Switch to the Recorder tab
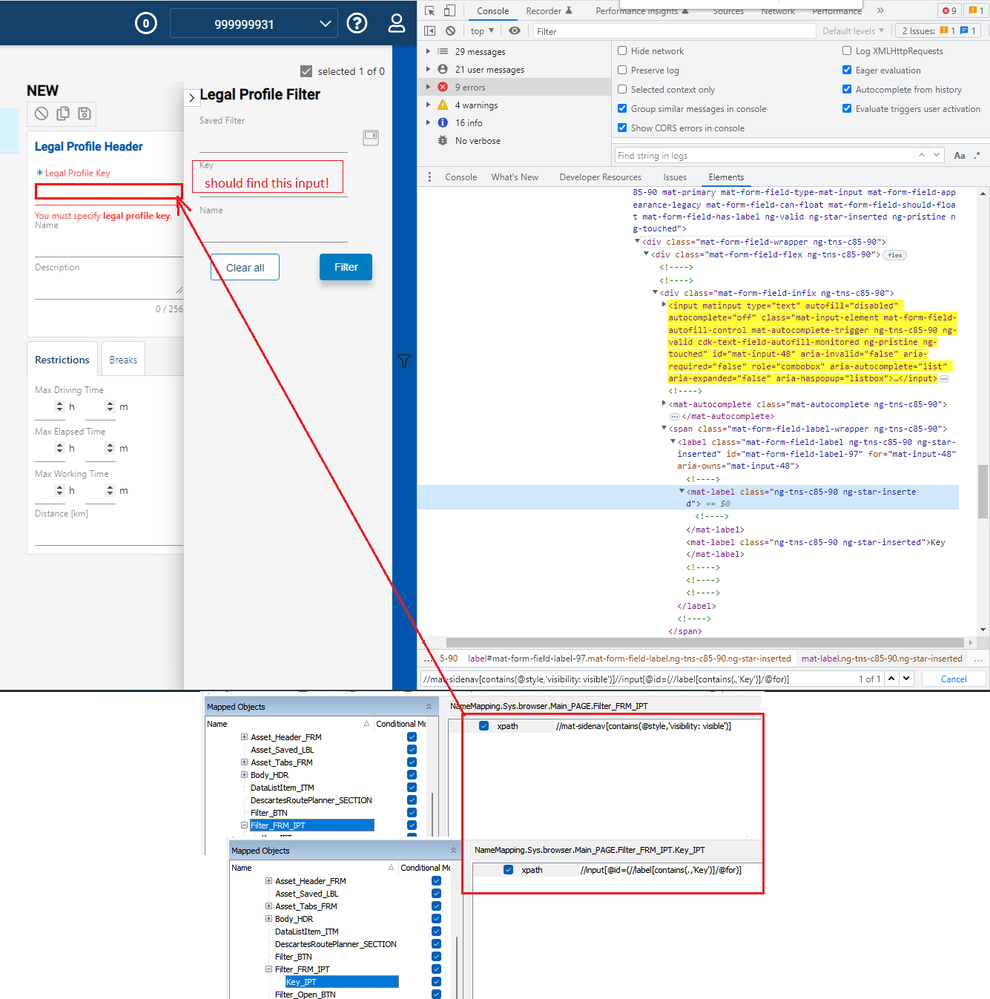 click(x=549, y=11)
